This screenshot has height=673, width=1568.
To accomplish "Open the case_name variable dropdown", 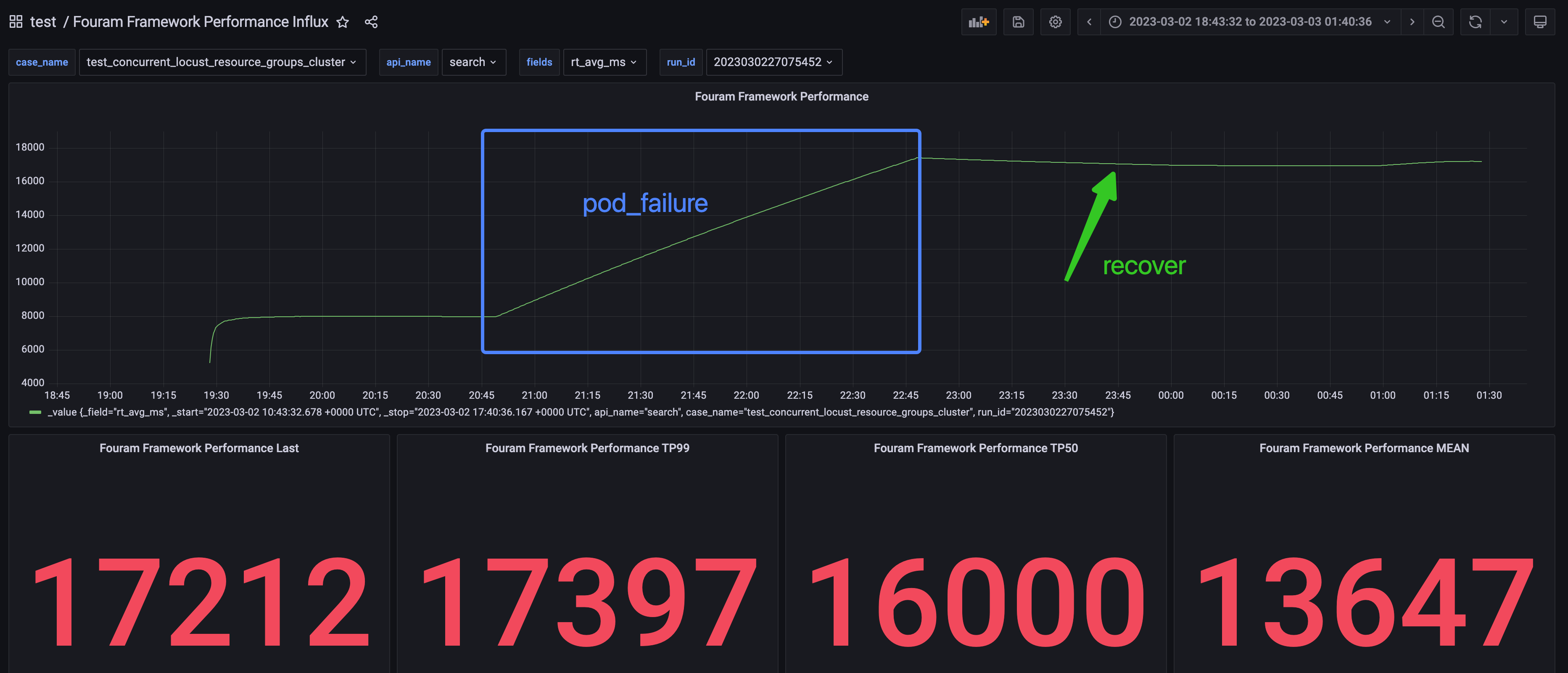I will click(223, 61).
